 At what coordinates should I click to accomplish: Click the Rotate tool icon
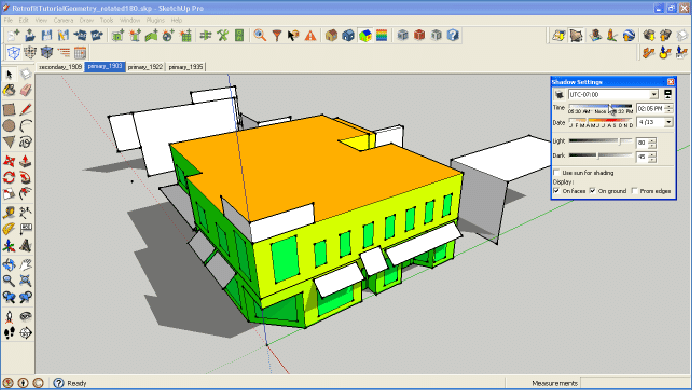click(x=9, y=178)
